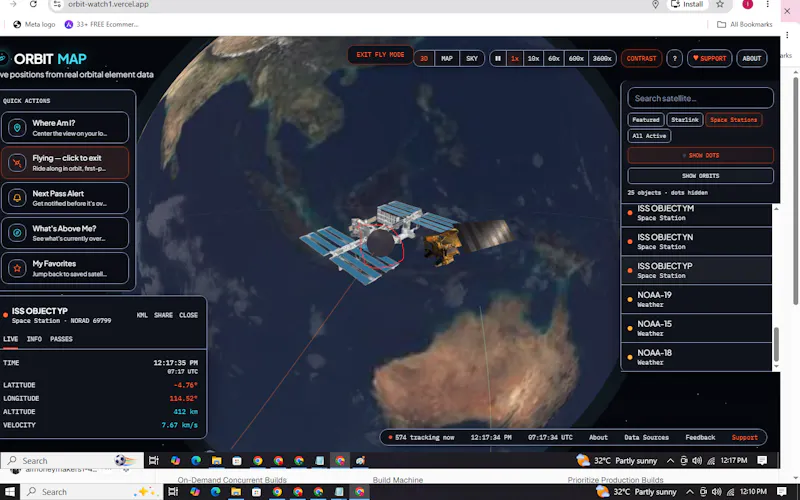The height and width of the screenshot is (500, 800).
Task: Click the Search satellite input field
Action: [701, 98]
